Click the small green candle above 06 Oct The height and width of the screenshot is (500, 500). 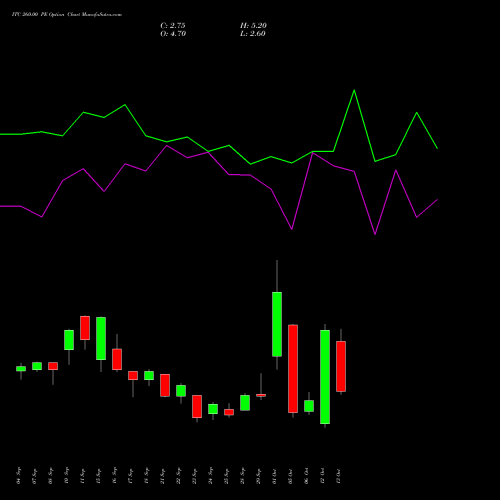(309, 406)
